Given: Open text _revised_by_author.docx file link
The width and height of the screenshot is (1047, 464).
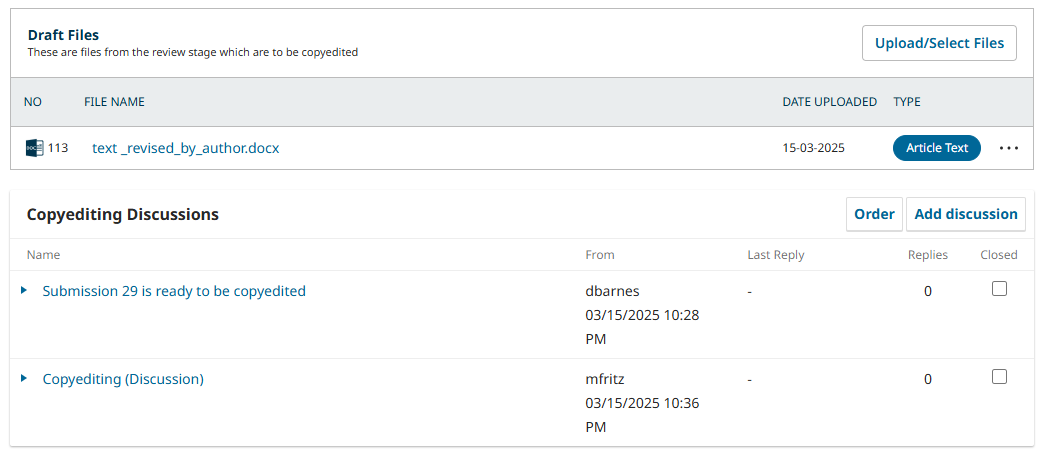Looking at the screenshot, I should [186, 148].
